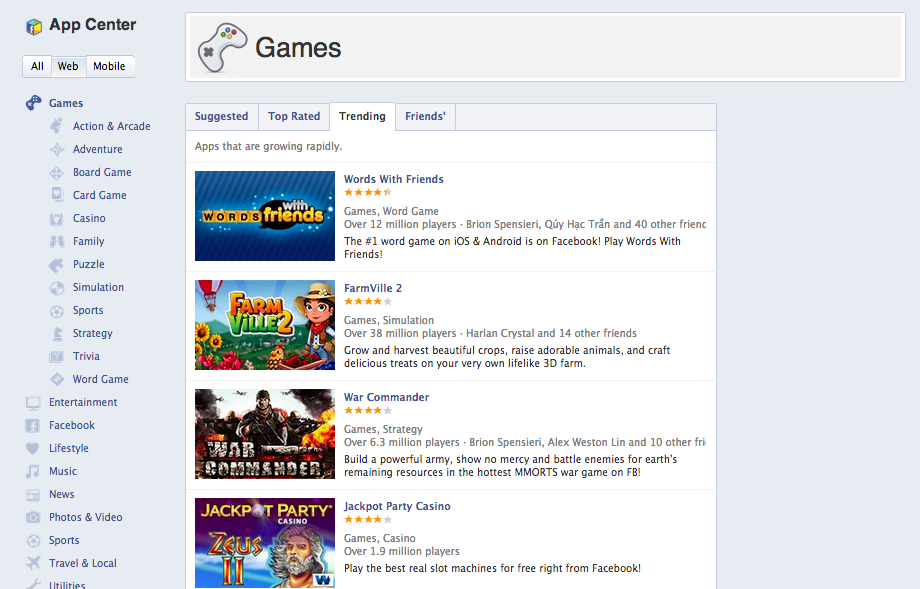Open the Friends' tab
This screenshot has height=589, width=920.
425,116
